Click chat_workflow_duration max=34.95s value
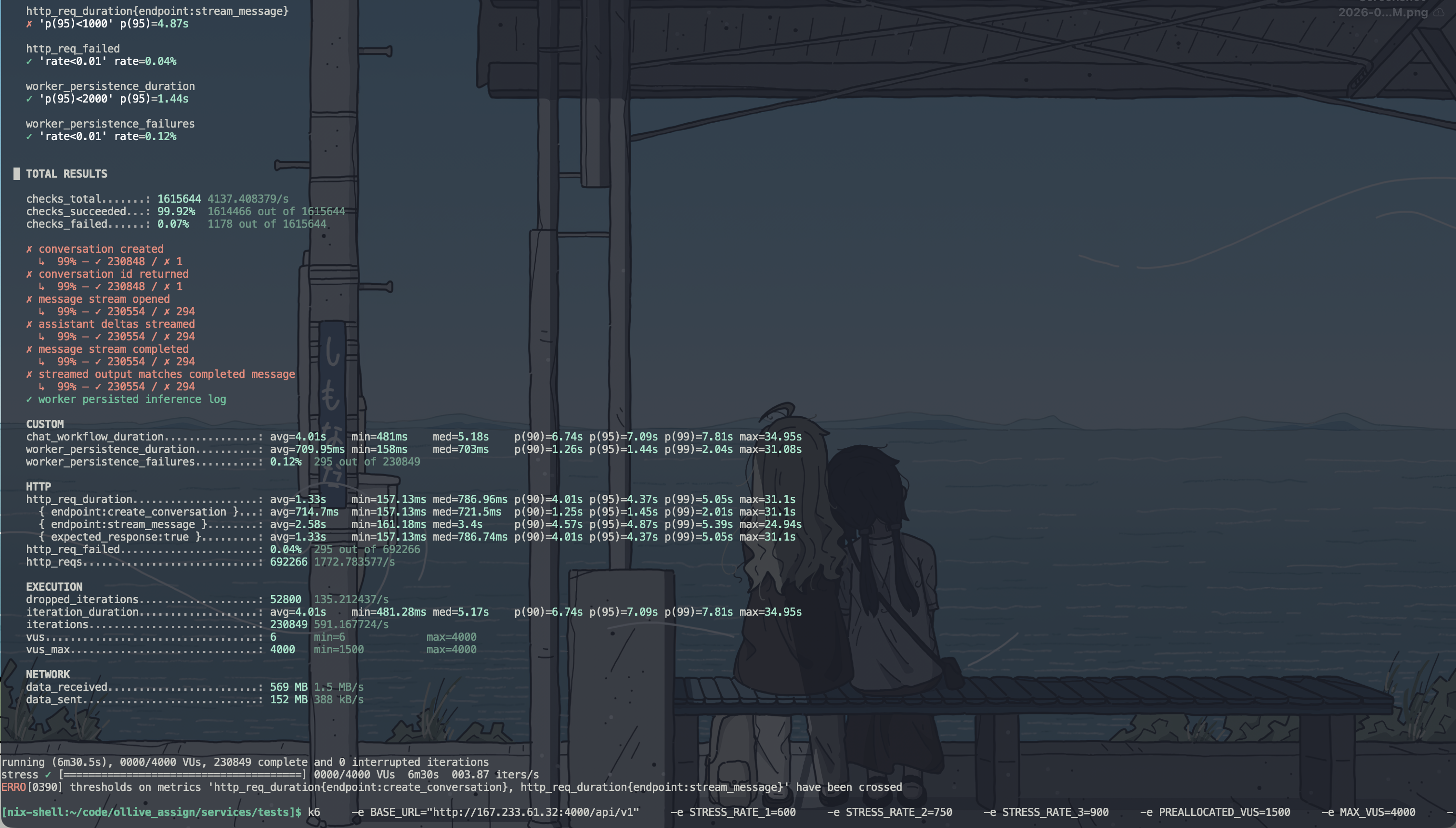Screen dimensions: 1456x828 tap(770, 437)
